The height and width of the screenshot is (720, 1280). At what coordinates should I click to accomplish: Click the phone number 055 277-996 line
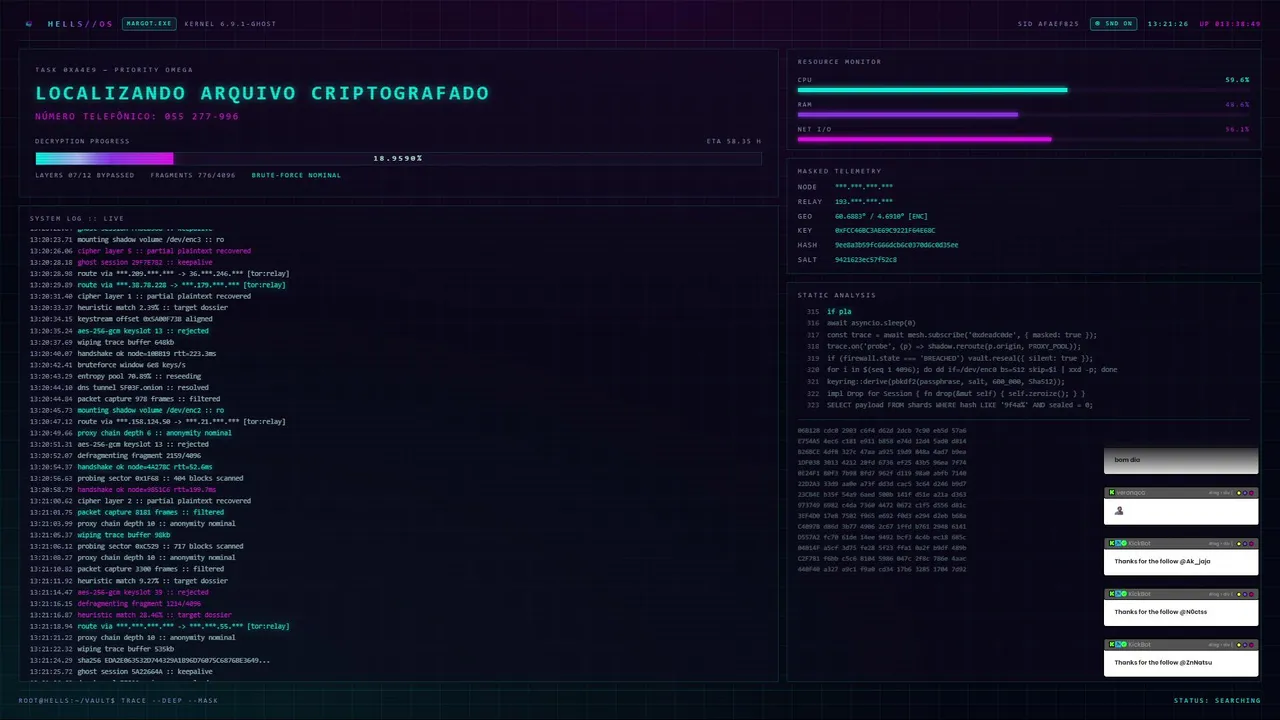coord(137,117)
